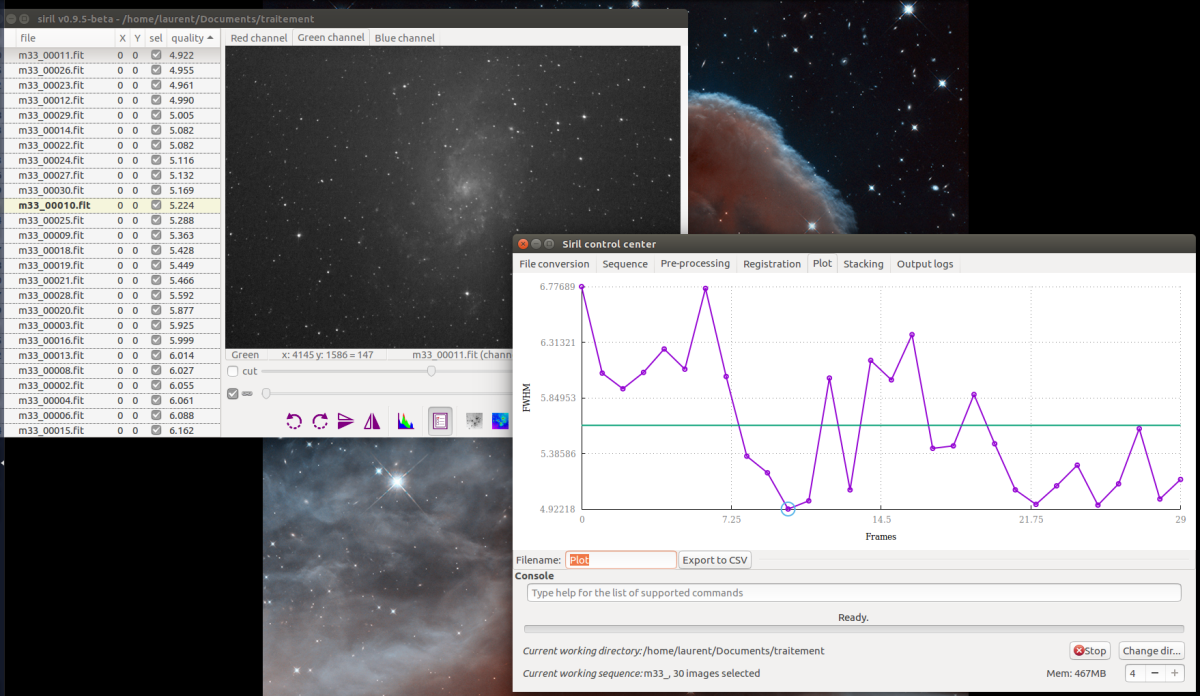Open the Blue channel tab
This screenshot has height=696, width=1200.
404,38
